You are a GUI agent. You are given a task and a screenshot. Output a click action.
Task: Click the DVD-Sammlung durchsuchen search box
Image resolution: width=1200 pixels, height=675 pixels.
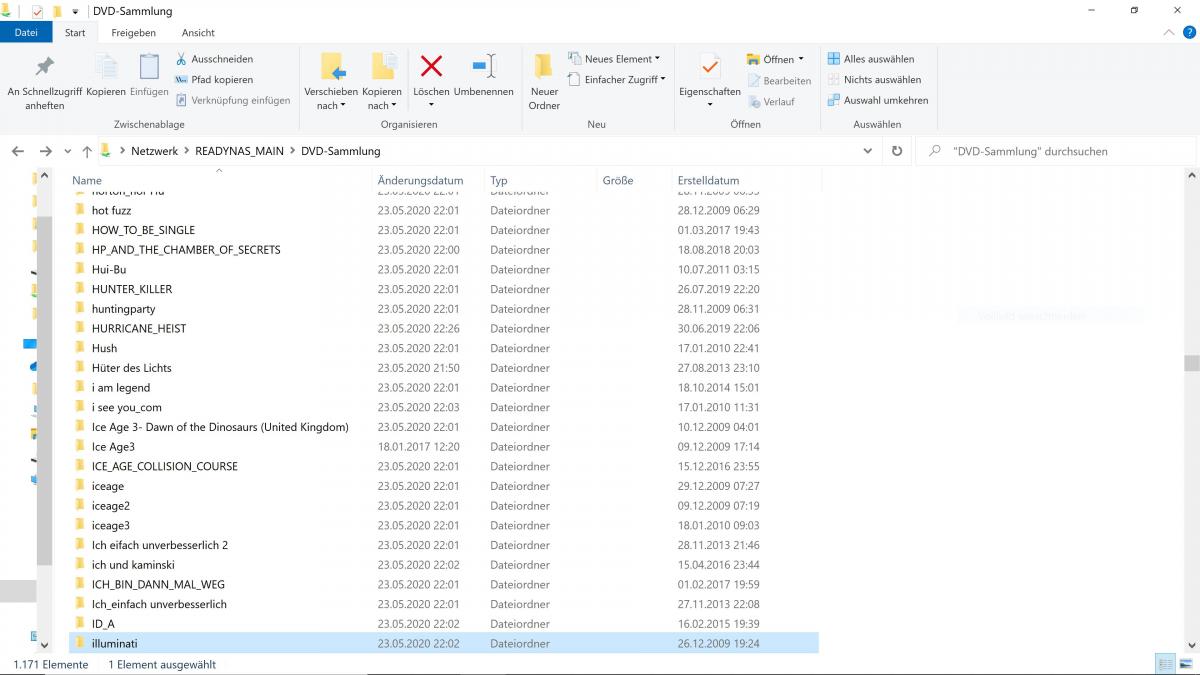1055,151
